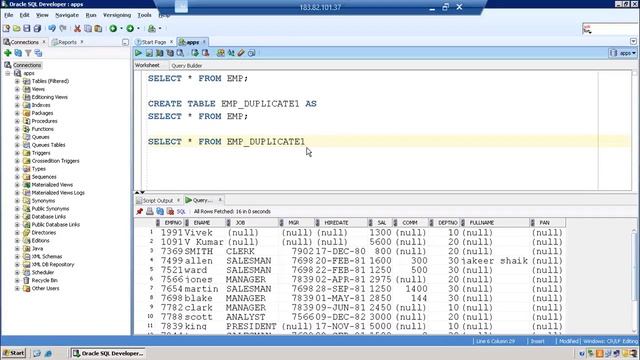Click the Undo arrow icon
This screenshot has height=360, width=640.
point(52,29)
